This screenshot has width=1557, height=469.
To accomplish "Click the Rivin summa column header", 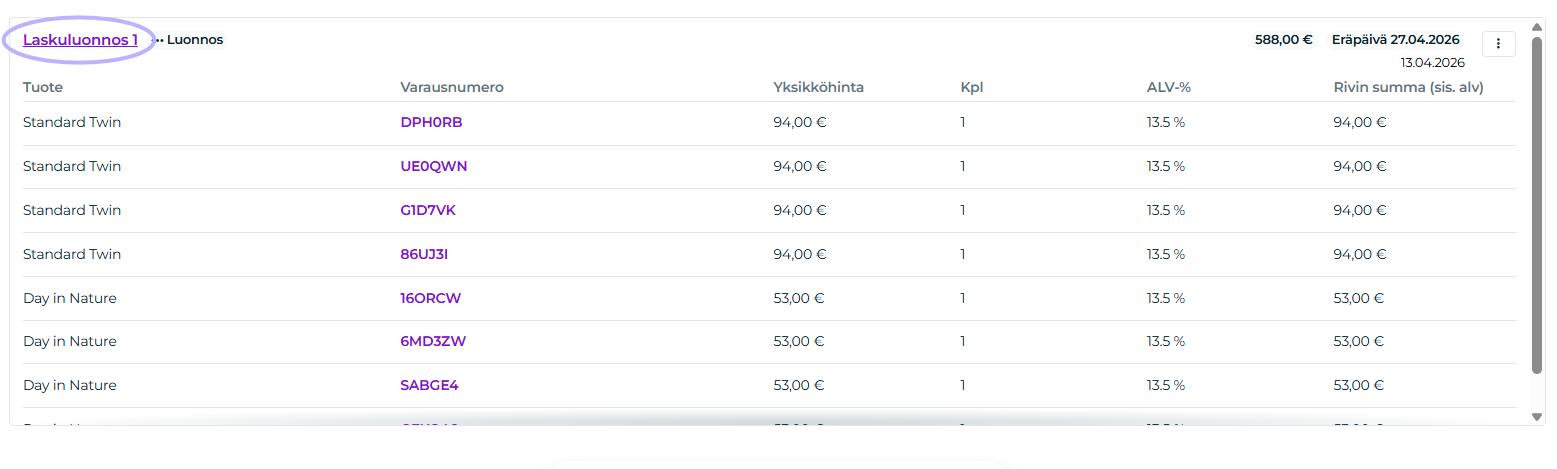I will pos(1408,87).
